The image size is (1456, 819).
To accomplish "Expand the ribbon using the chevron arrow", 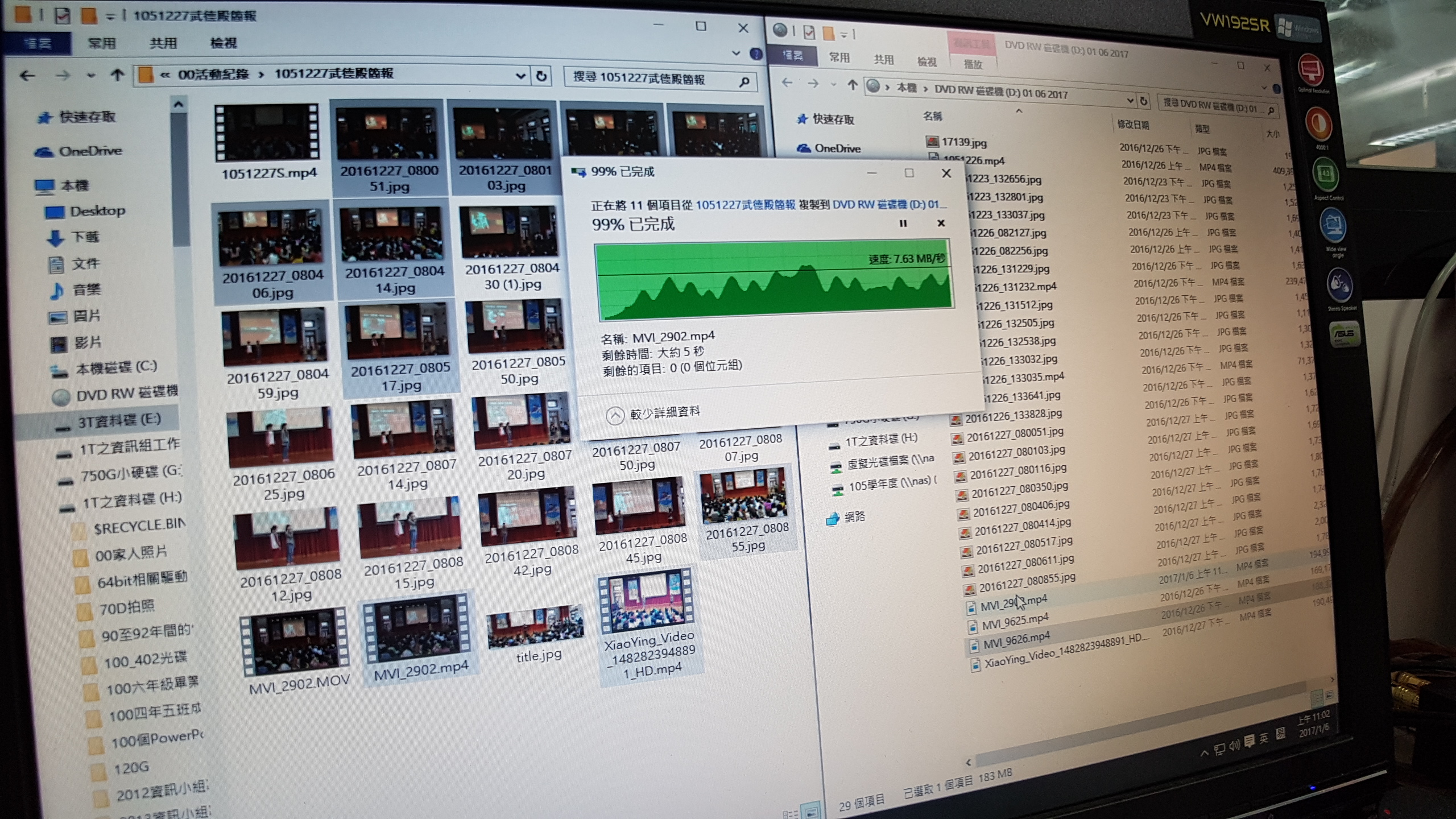I will tap(736, 53).
